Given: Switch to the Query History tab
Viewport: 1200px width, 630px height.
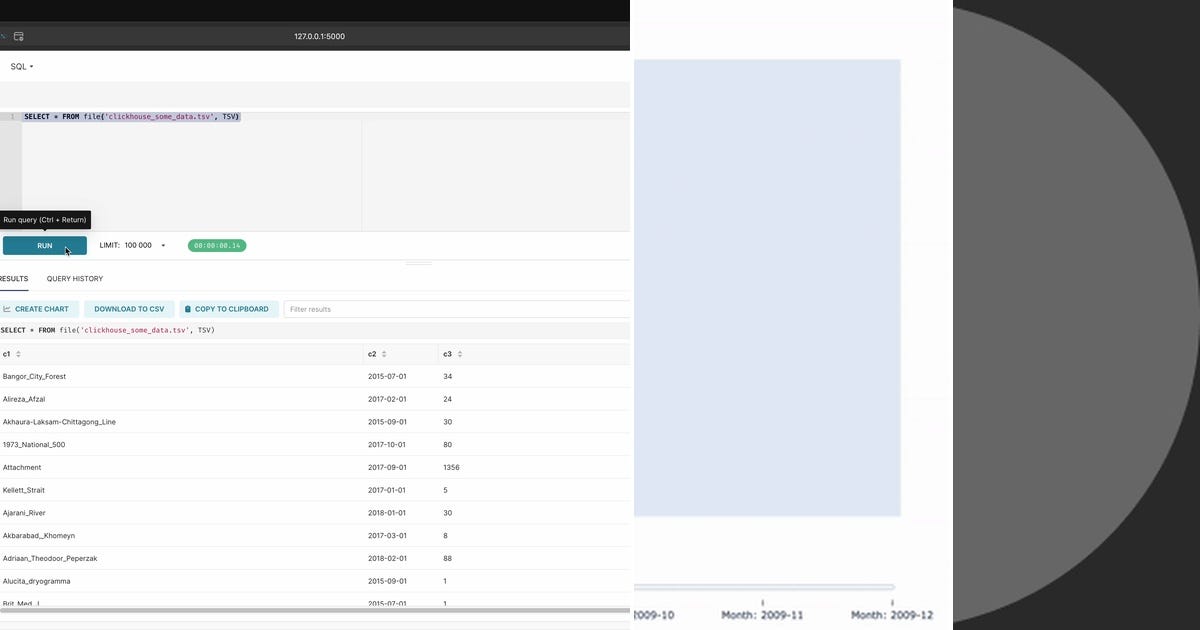Looking at the screenshot, I should [x=75, y=279].
